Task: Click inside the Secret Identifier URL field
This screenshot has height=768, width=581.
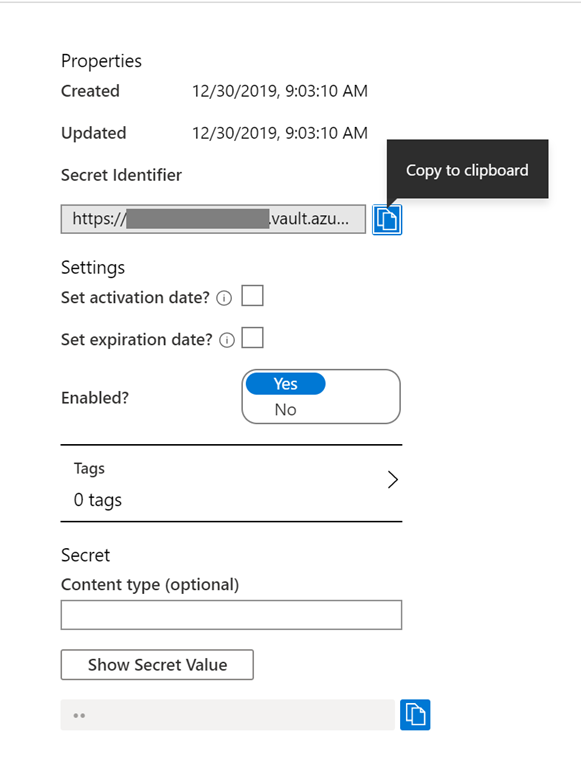Action: pos(213,219)
